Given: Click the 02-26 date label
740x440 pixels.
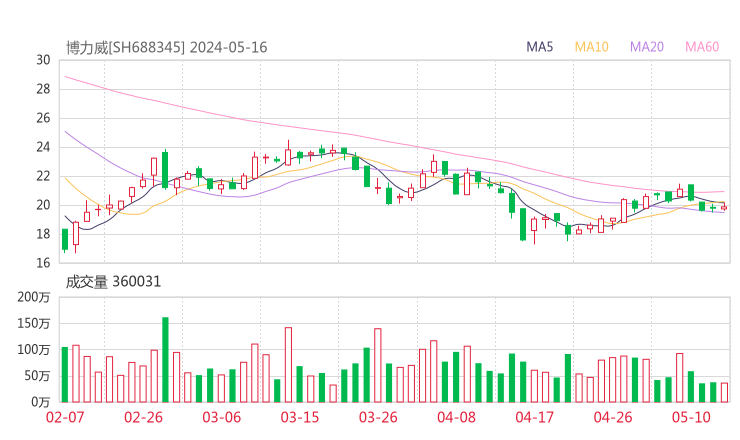Looking at the screenshot, I should coord(143,417).
